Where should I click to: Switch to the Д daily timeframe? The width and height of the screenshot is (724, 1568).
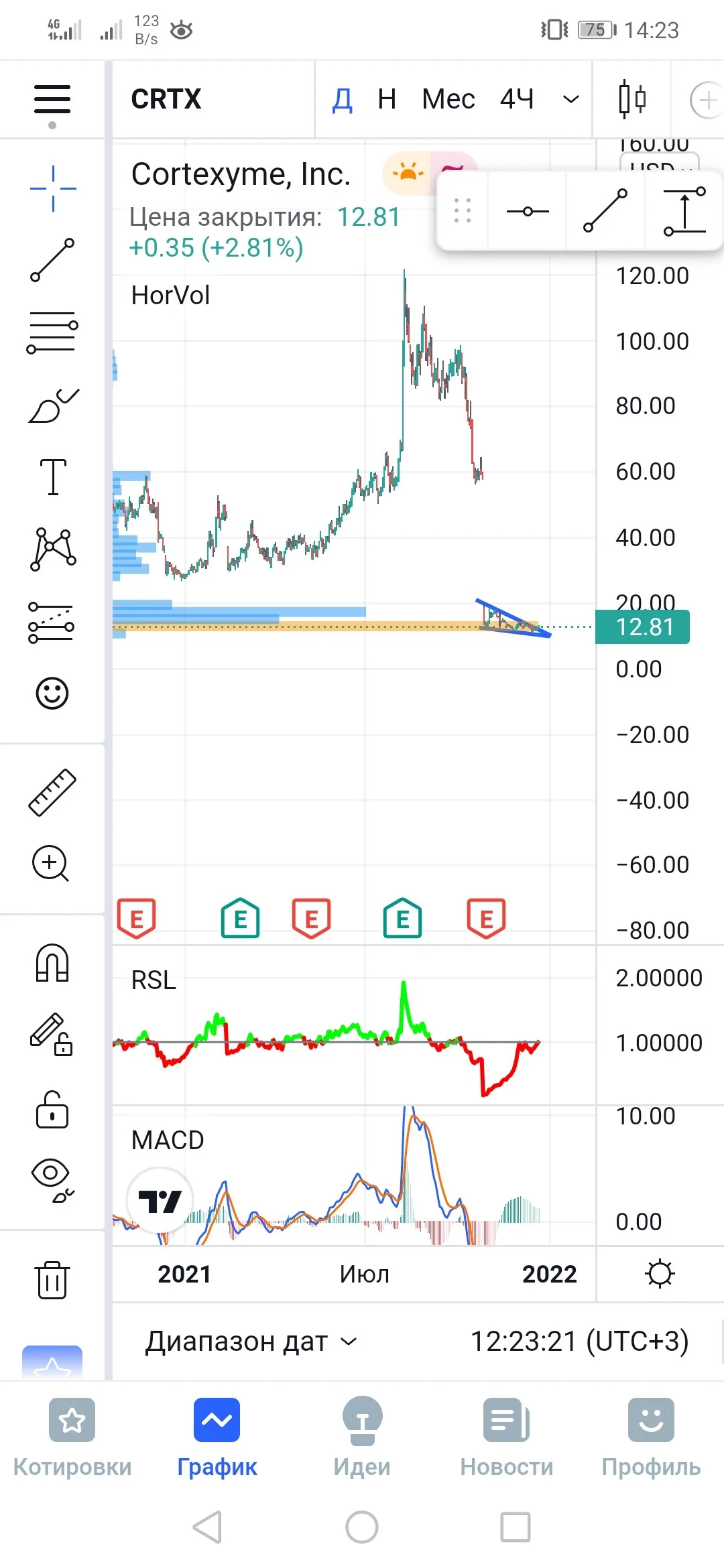tap(343, 100)
